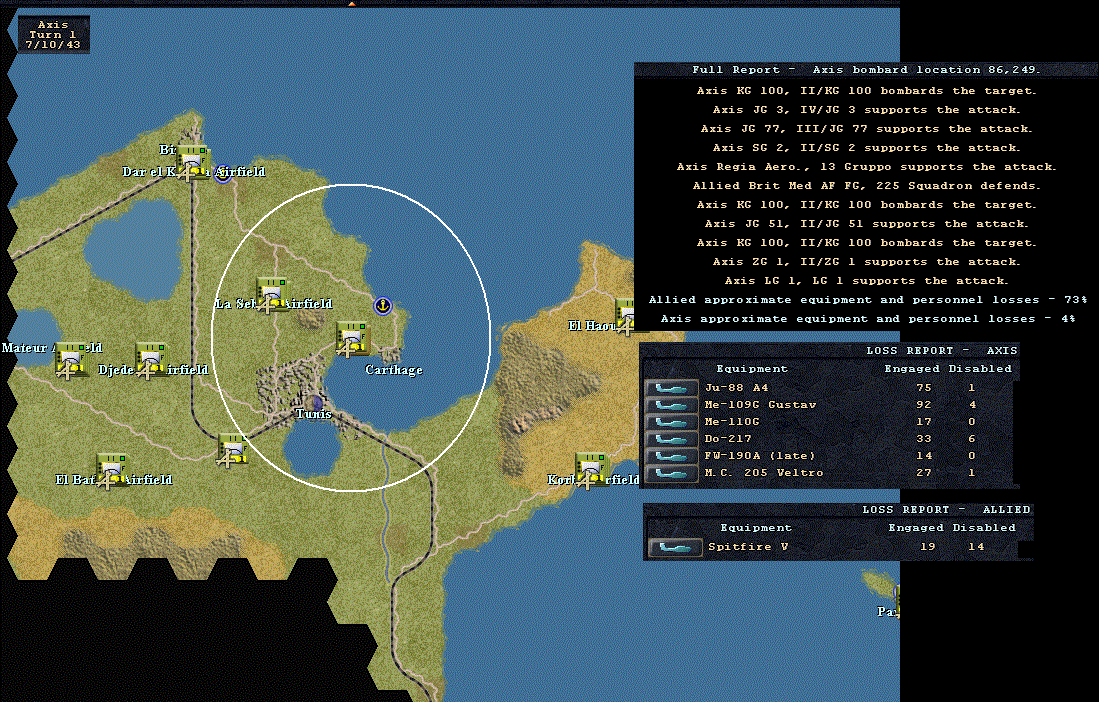Click 'Allied Brit Med AF FG, 225 Squadron defends' line

pos(866,186)
